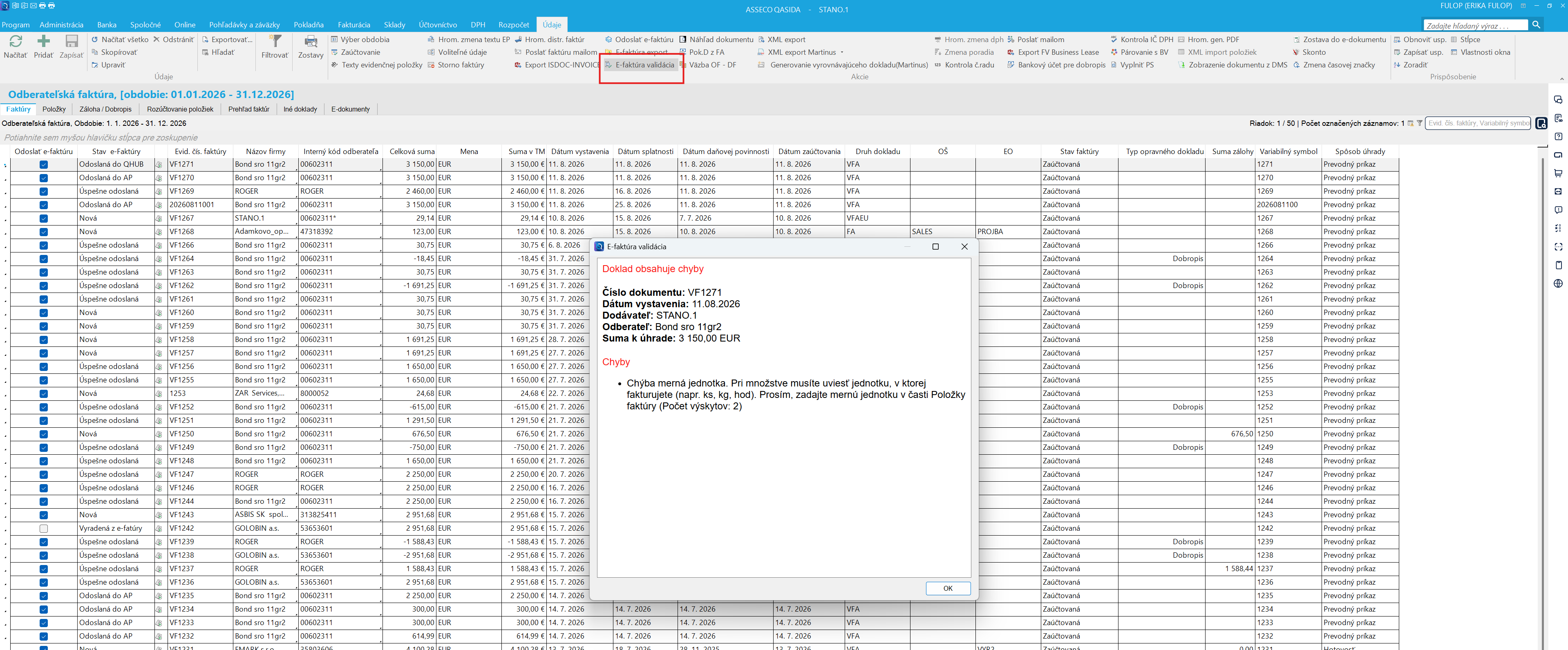Click Exportovať... button
The height and width of the screenshot is (650, 1568).
[x=226, y=40]
